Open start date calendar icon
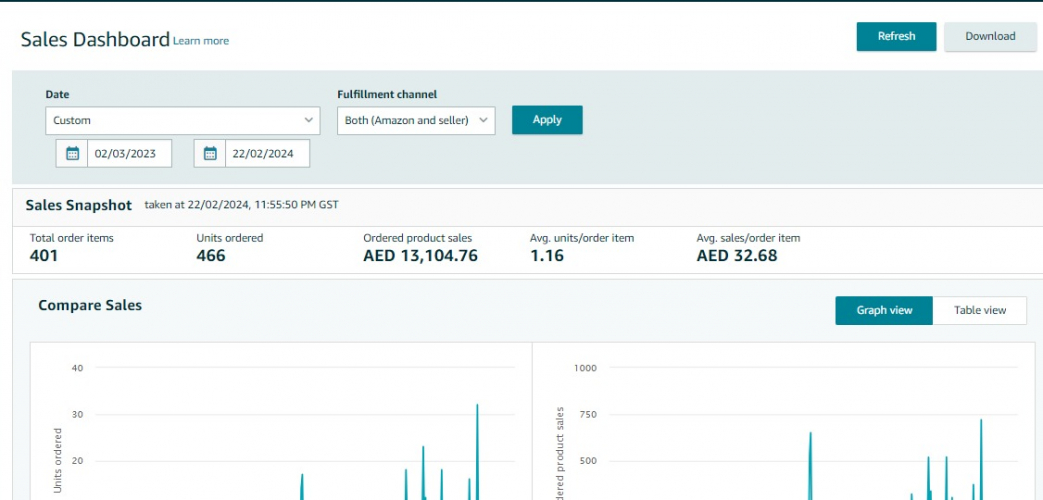The height and width of the screenshot is (500, 1043). pyautogui.click(x=73, y=154)
